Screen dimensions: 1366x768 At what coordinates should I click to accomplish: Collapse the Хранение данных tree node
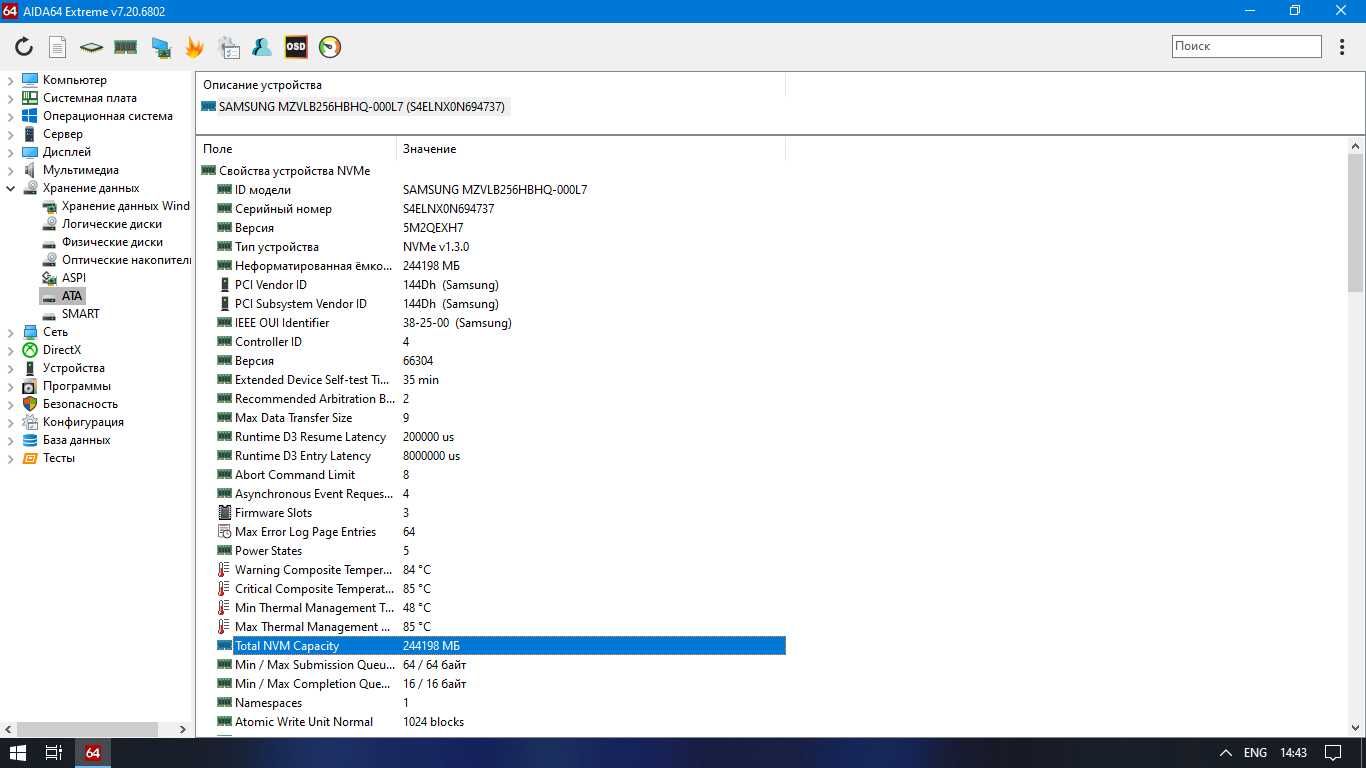coord(11,188)
